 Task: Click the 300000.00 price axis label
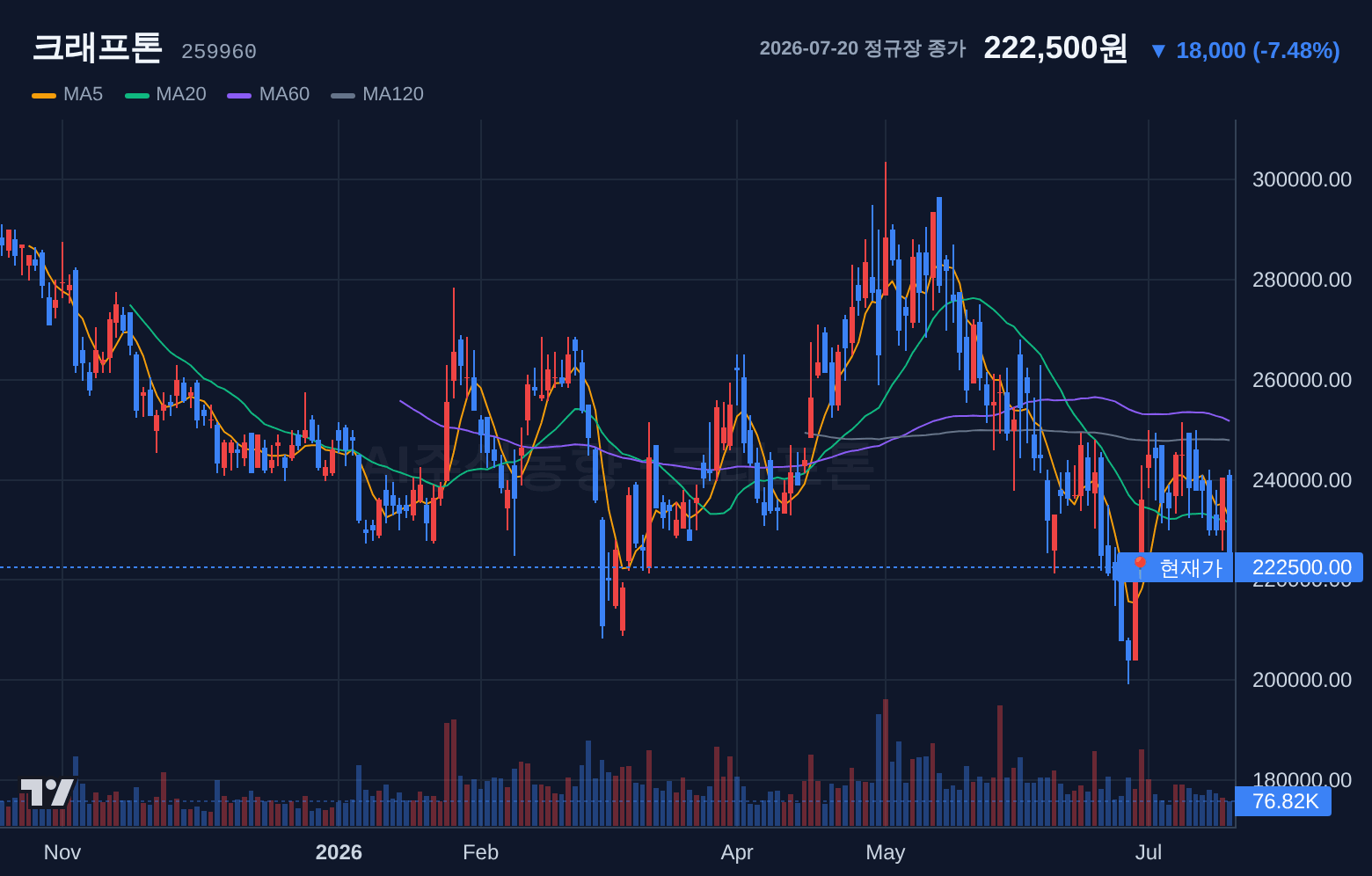1302,179
